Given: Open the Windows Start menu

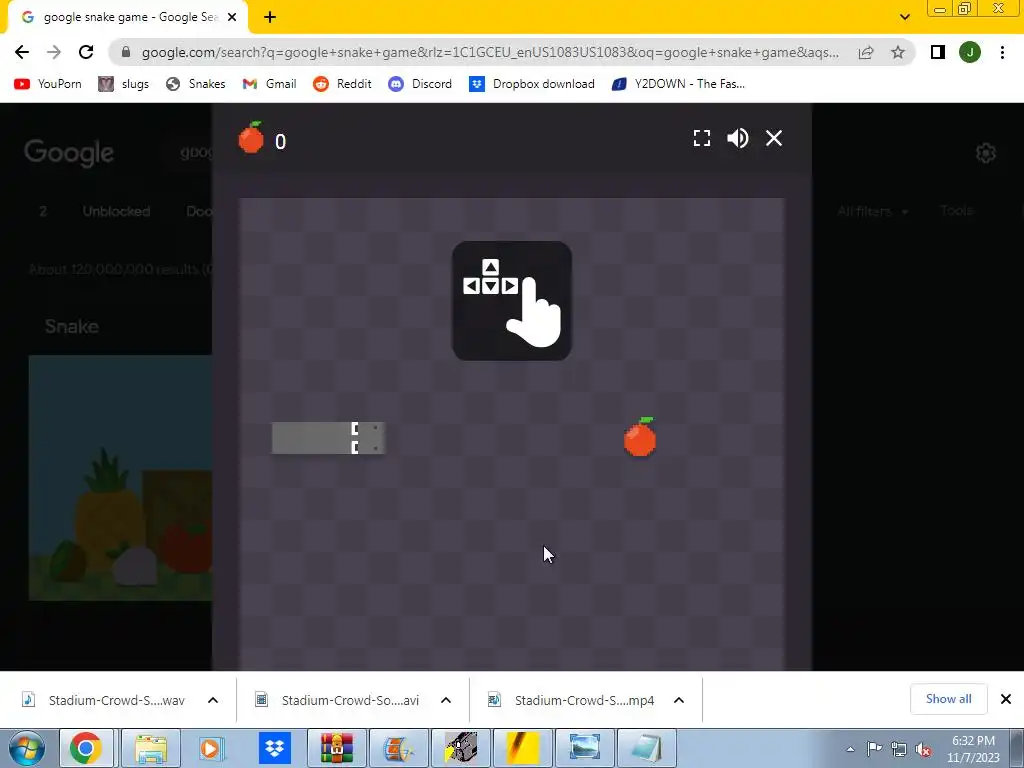Looking at the screenshot, I should 27,748.
